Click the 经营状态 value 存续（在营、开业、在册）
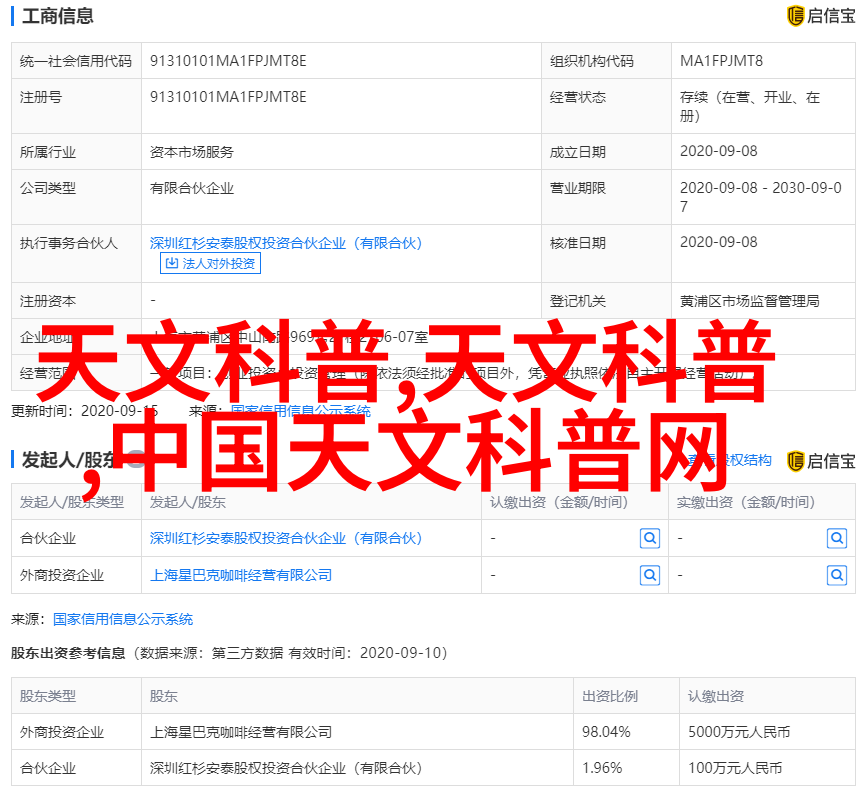 750,106
